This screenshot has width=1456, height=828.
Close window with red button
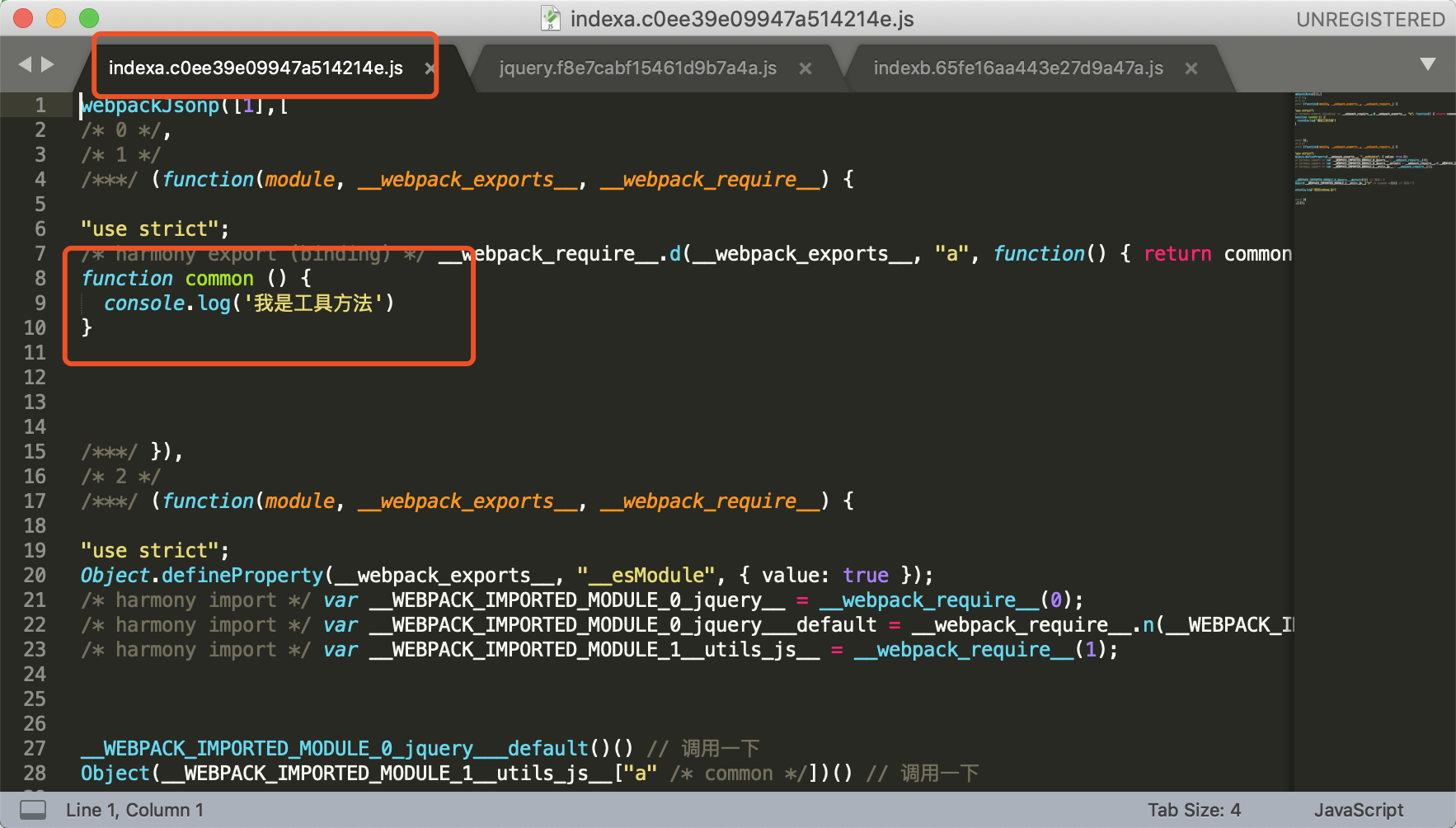coord(23,17)
